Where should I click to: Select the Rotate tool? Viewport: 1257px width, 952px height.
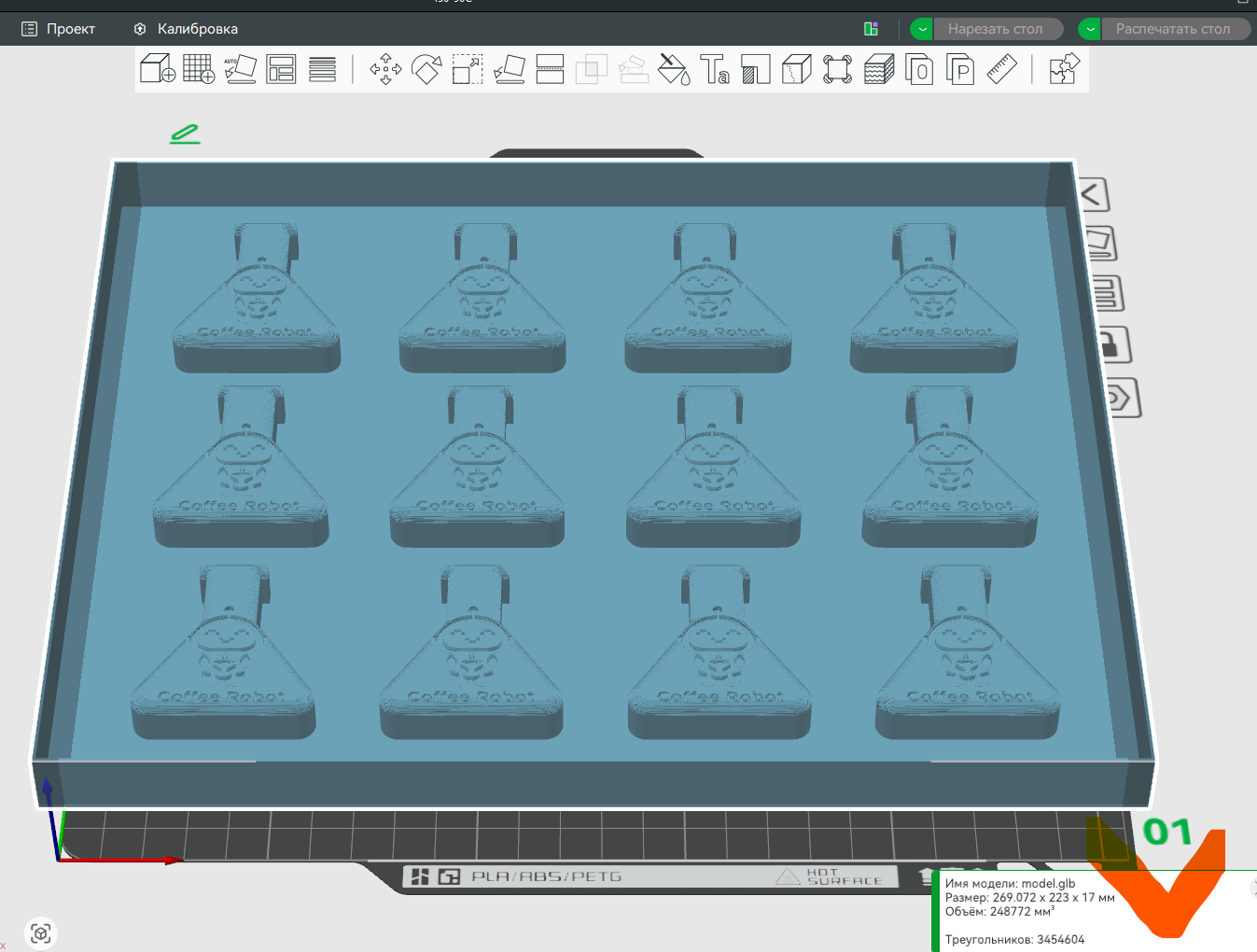426,70
